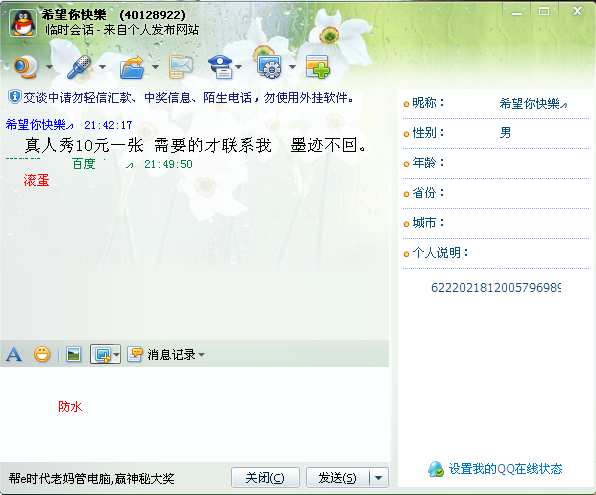Send SMS with phone mail icon

coord(181,67)
